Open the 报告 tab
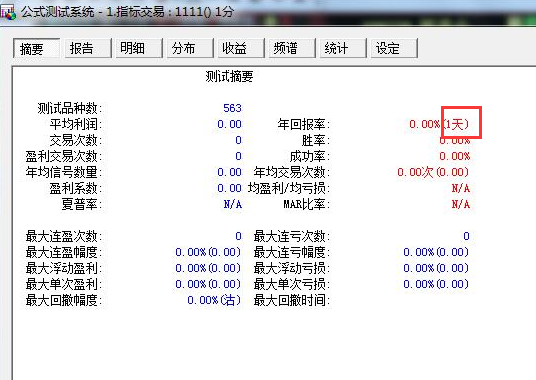 pyautogui.click(x=88, y=48)
